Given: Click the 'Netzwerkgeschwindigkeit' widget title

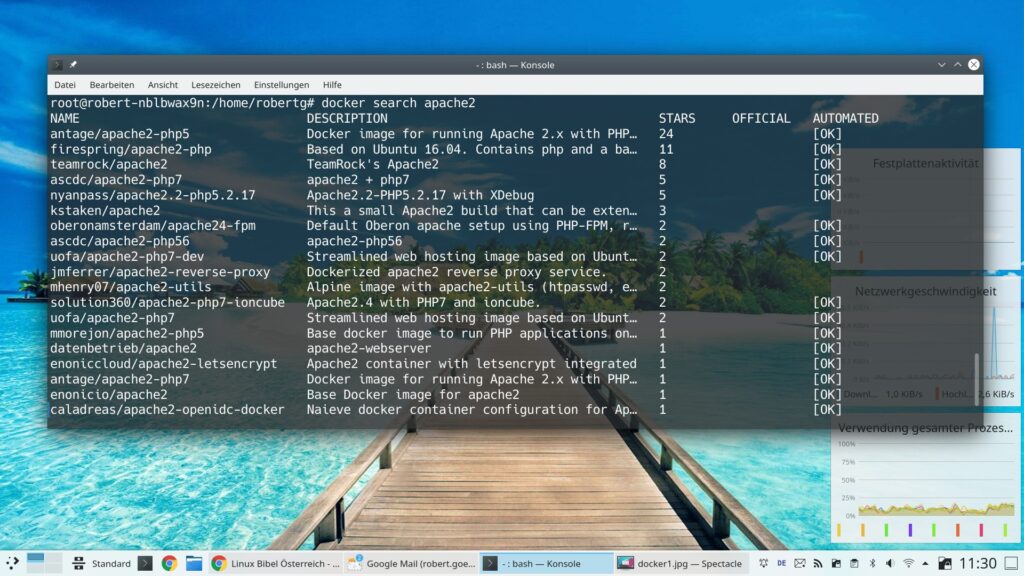Looking at the screenshot, I should 925,291.
